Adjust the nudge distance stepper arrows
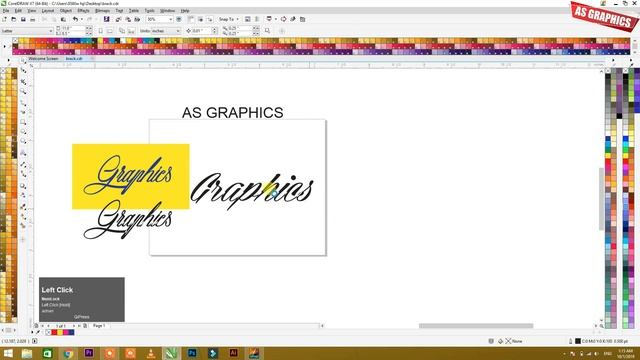 pos(214,31)
